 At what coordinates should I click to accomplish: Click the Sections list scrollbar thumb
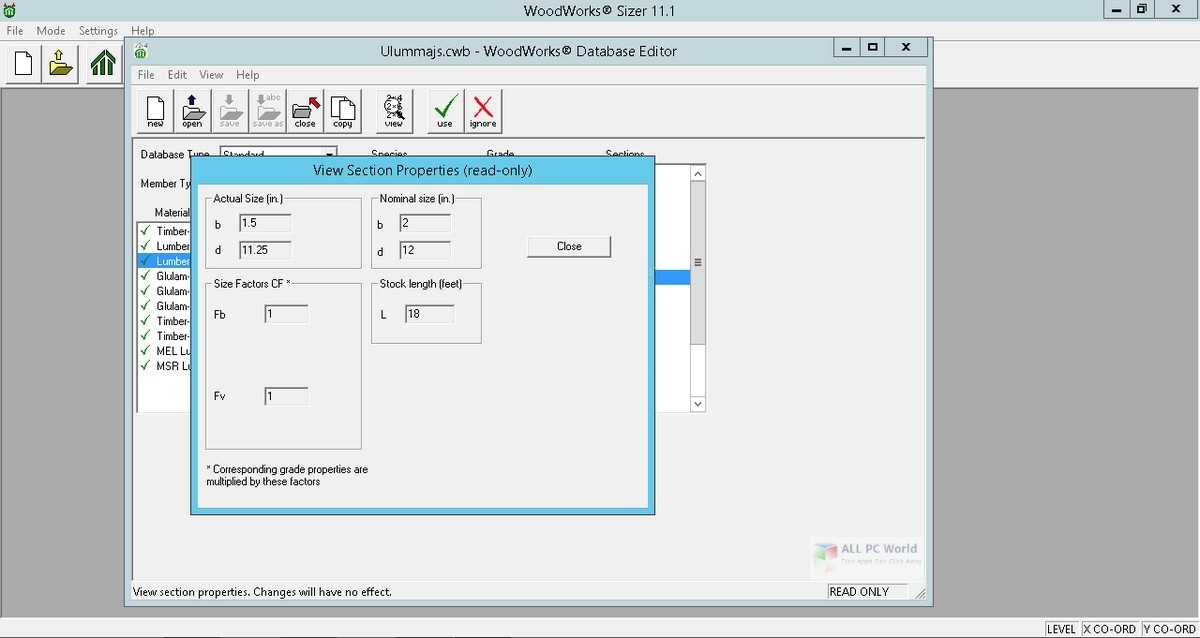pos(698,263)
